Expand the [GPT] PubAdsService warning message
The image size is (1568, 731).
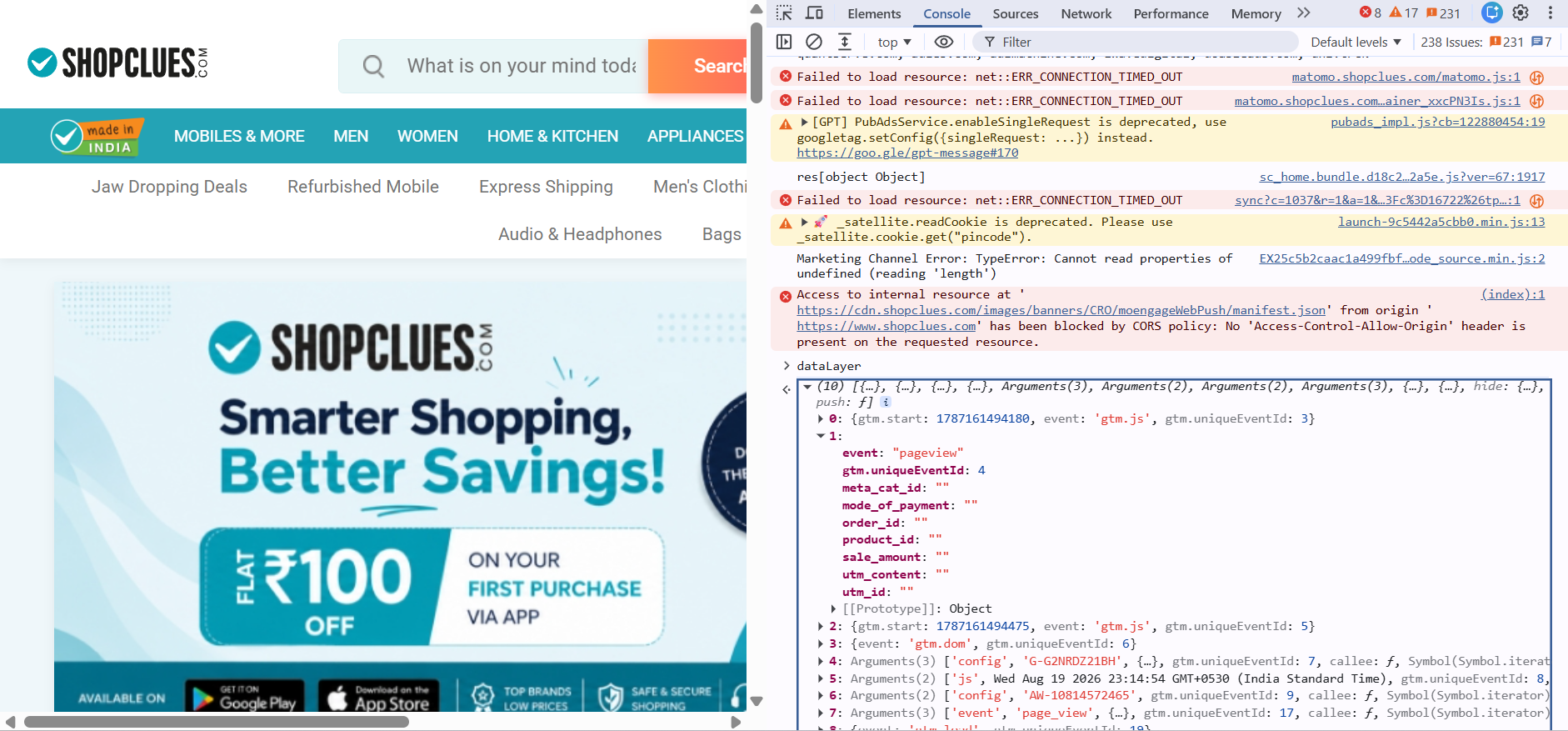point(804,122)
